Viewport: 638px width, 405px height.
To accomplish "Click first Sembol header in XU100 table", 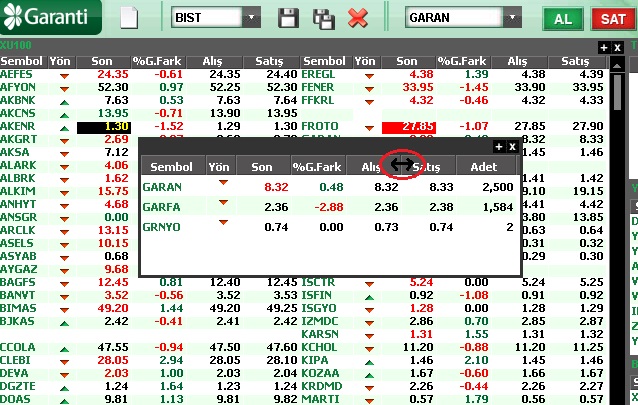I will tap(22, 61).
